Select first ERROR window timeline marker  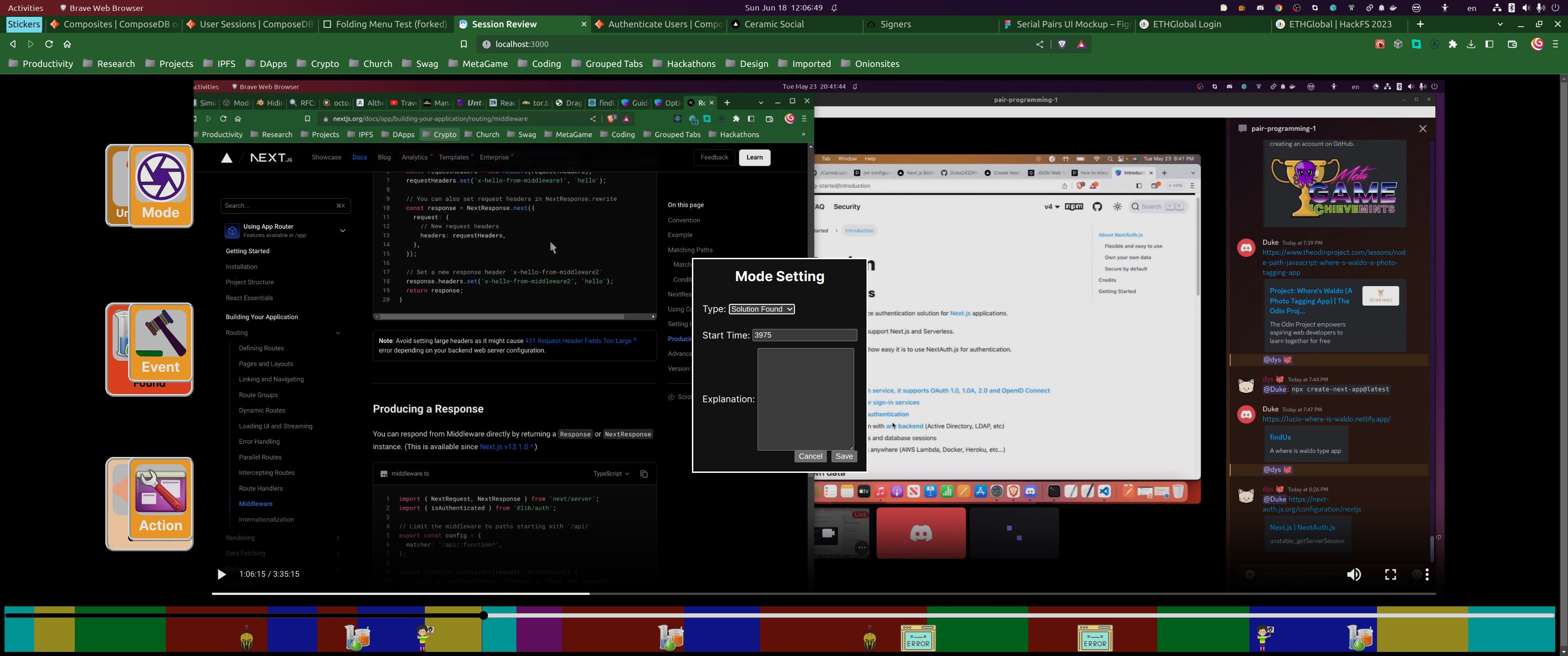(918, 638)
